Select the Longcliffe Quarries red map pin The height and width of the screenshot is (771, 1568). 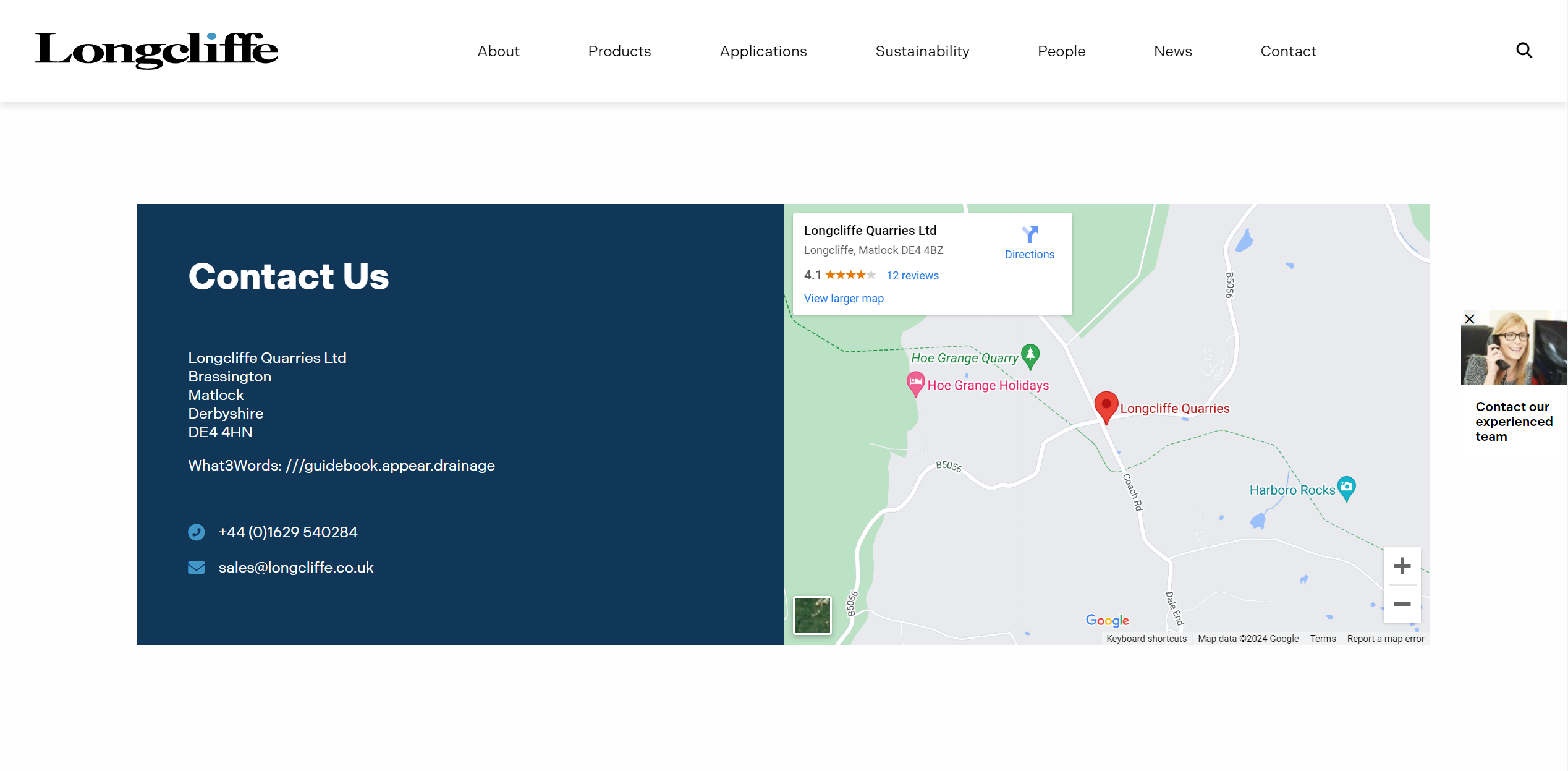point(1106,406)
